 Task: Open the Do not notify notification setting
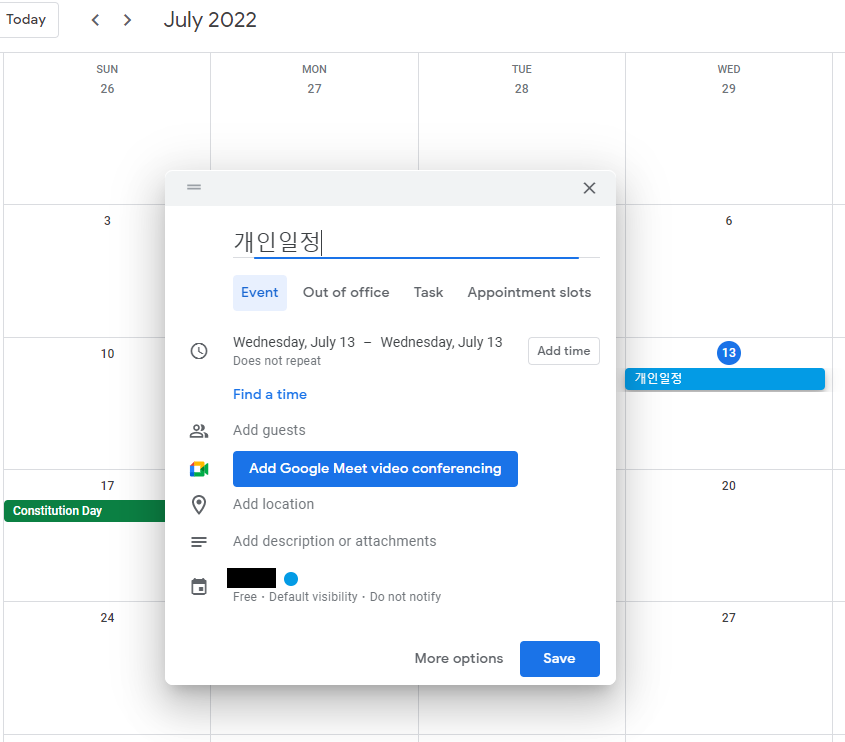(405, 596)
